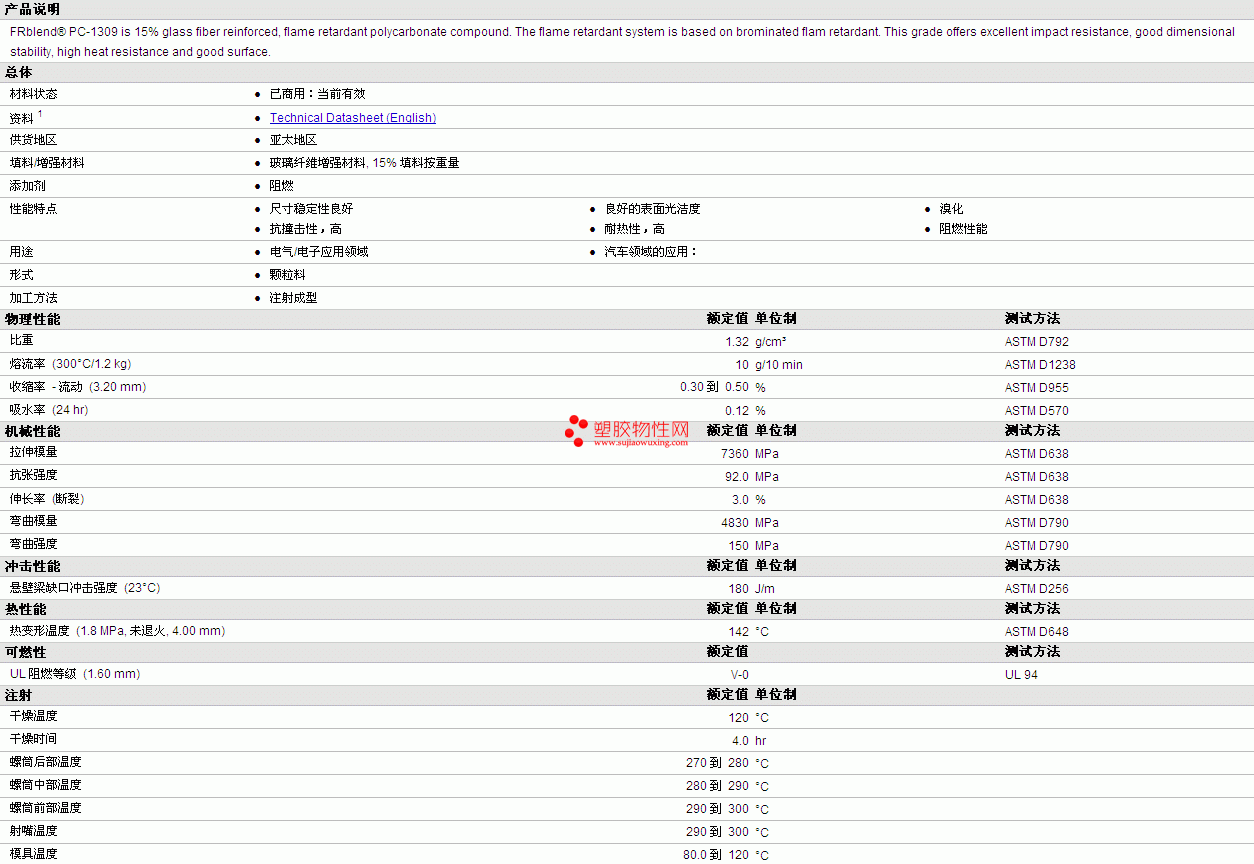Select the "注射成型" processing value
1254x864 pixels.
point(294,298)
